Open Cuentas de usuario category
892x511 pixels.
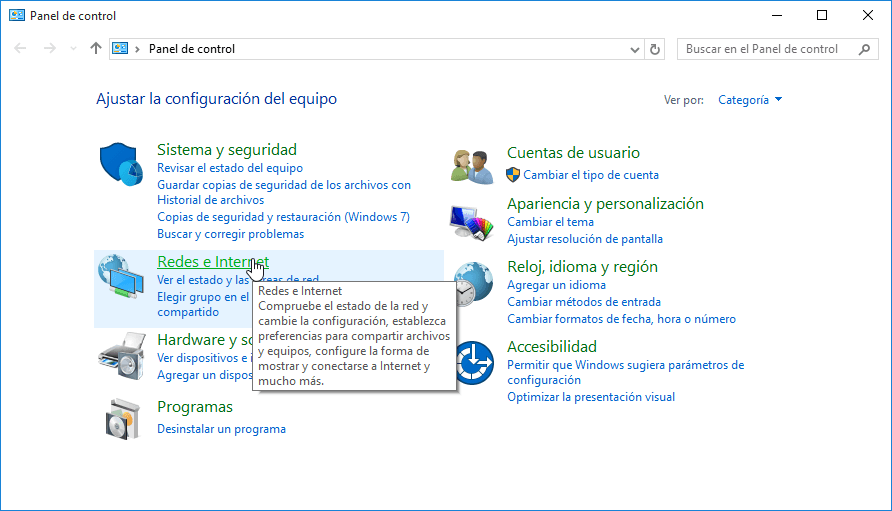pos(573,153)
